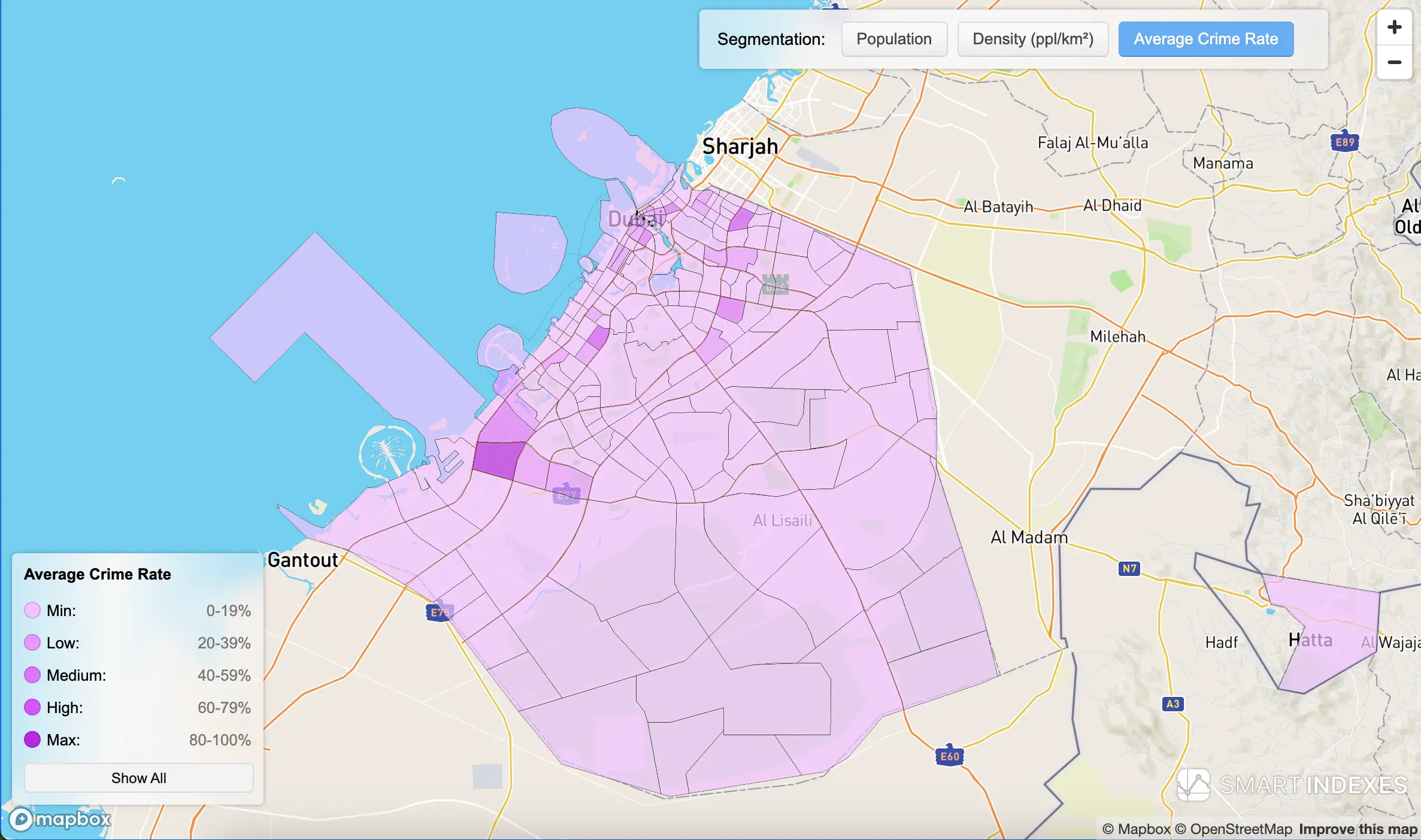
Task: Click the N7 road marker
Action: pos(1129,568)
